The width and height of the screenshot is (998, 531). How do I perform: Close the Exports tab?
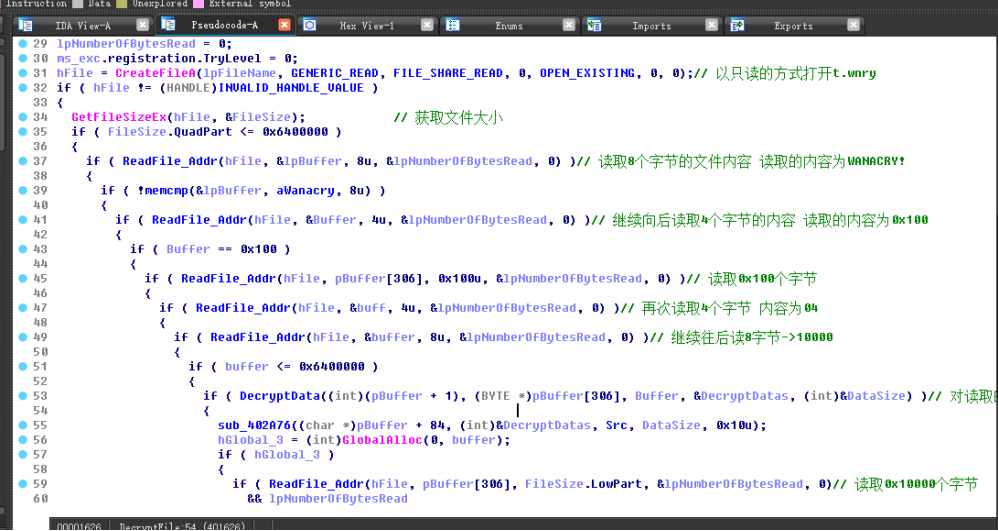point(854,25)
